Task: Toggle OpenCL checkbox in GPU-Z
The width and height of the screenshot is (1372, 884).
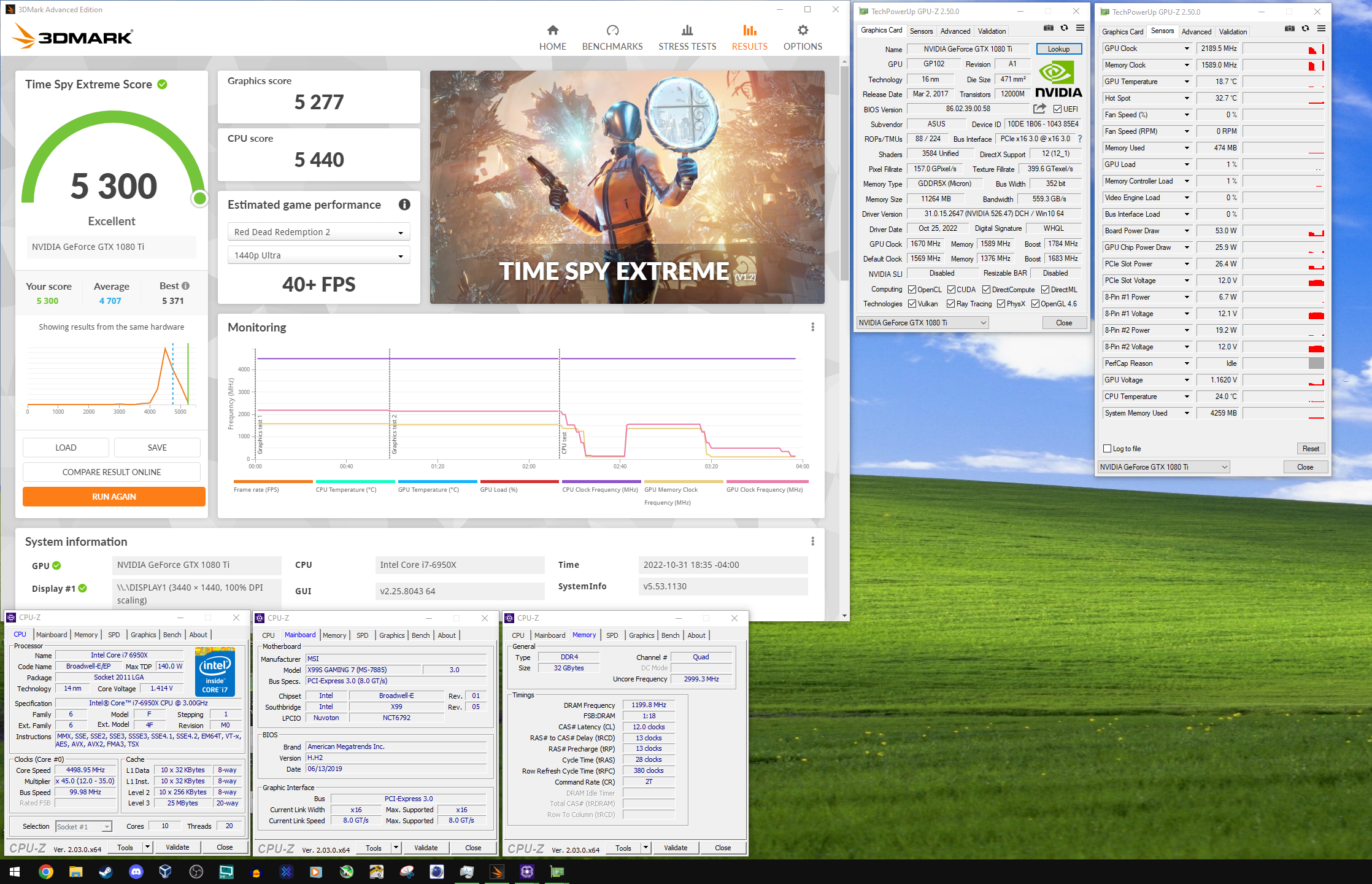Action: pyautogui.click(x=912, y=290)
